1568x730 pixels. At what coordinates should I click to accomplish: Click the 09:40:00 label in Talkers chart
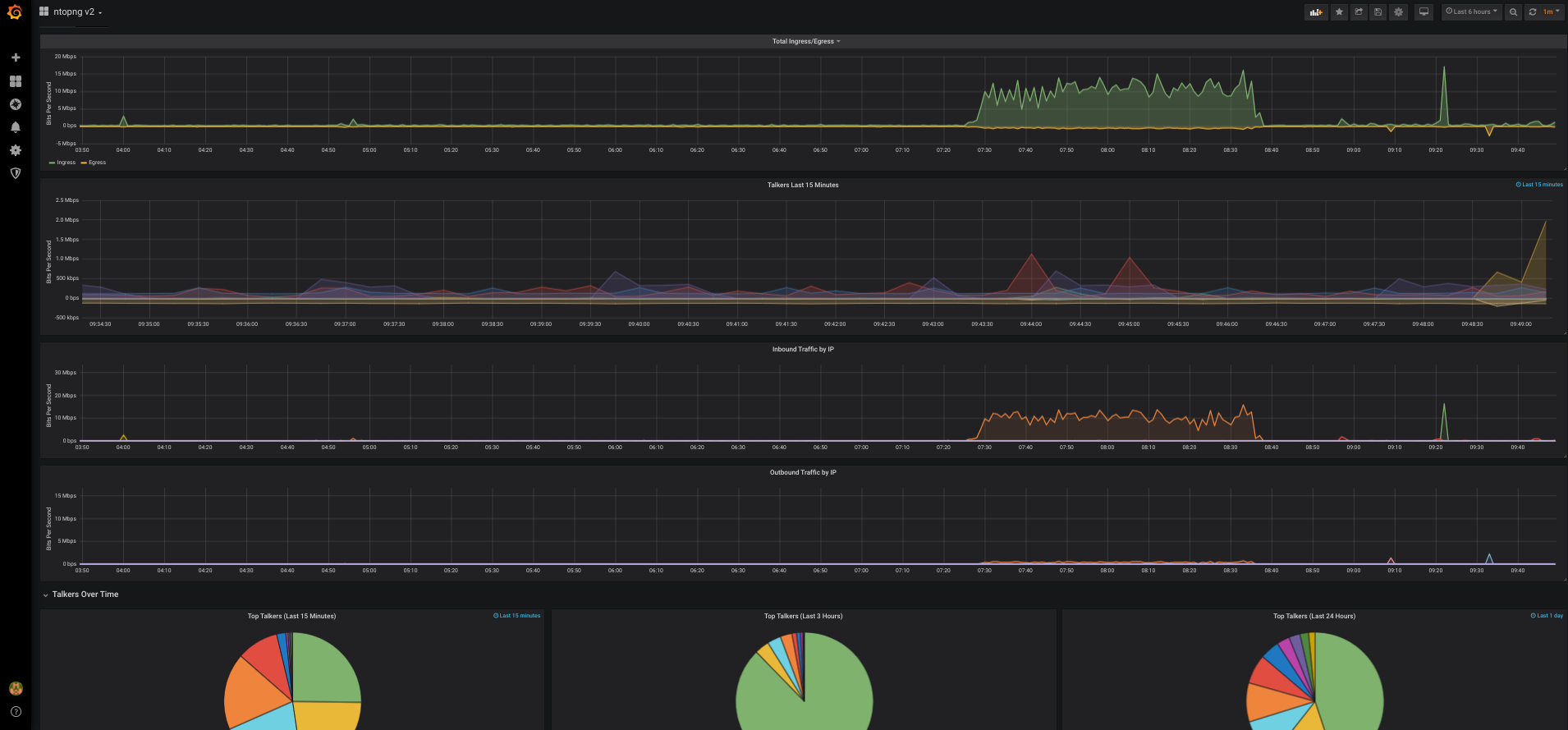click(x=639, y=324)
